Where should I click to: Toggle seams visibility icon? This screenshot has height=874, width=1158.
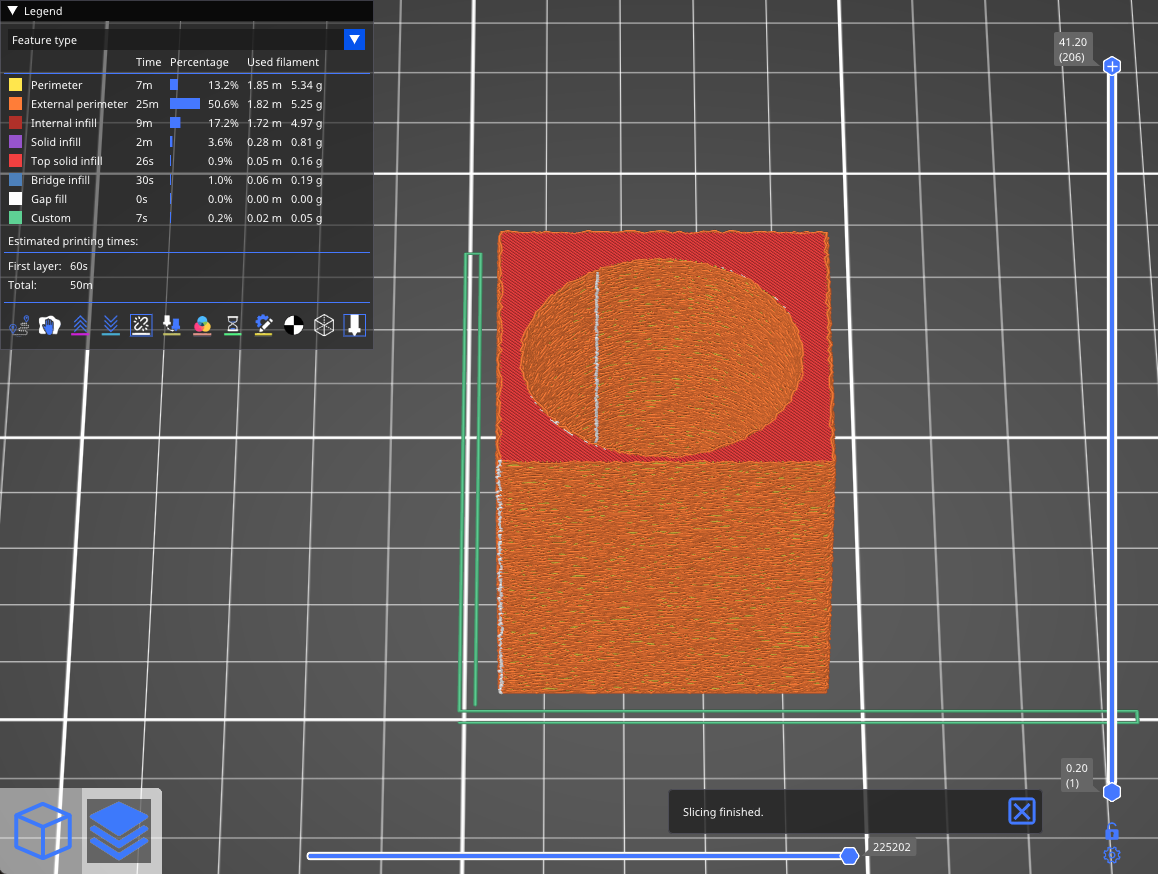[141, 325]
